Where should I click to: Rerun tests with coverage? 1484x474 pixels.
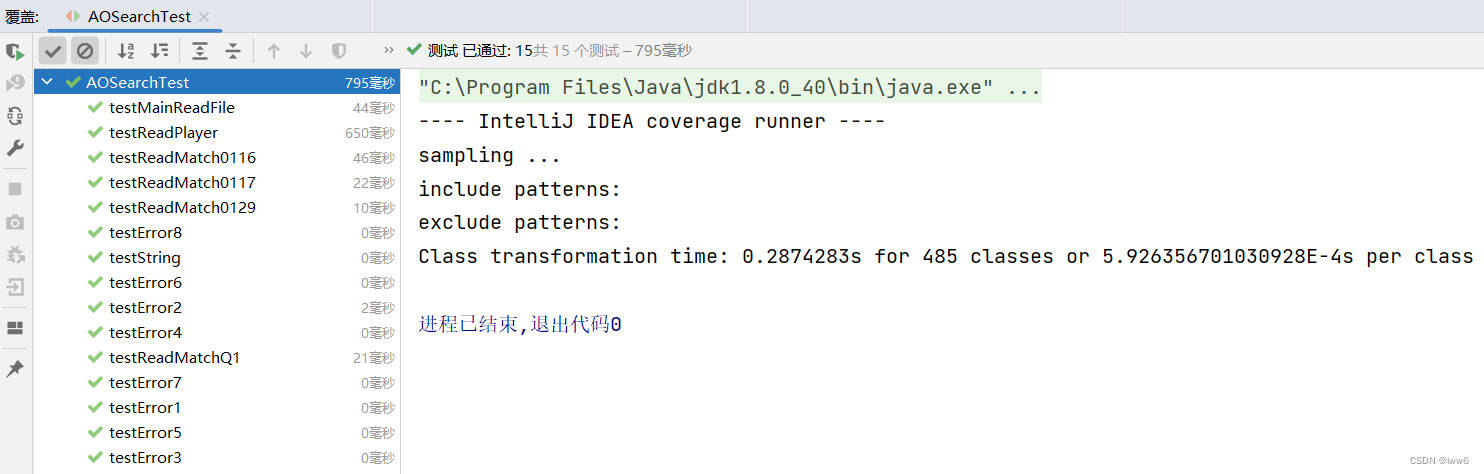[x=15, y=51]
